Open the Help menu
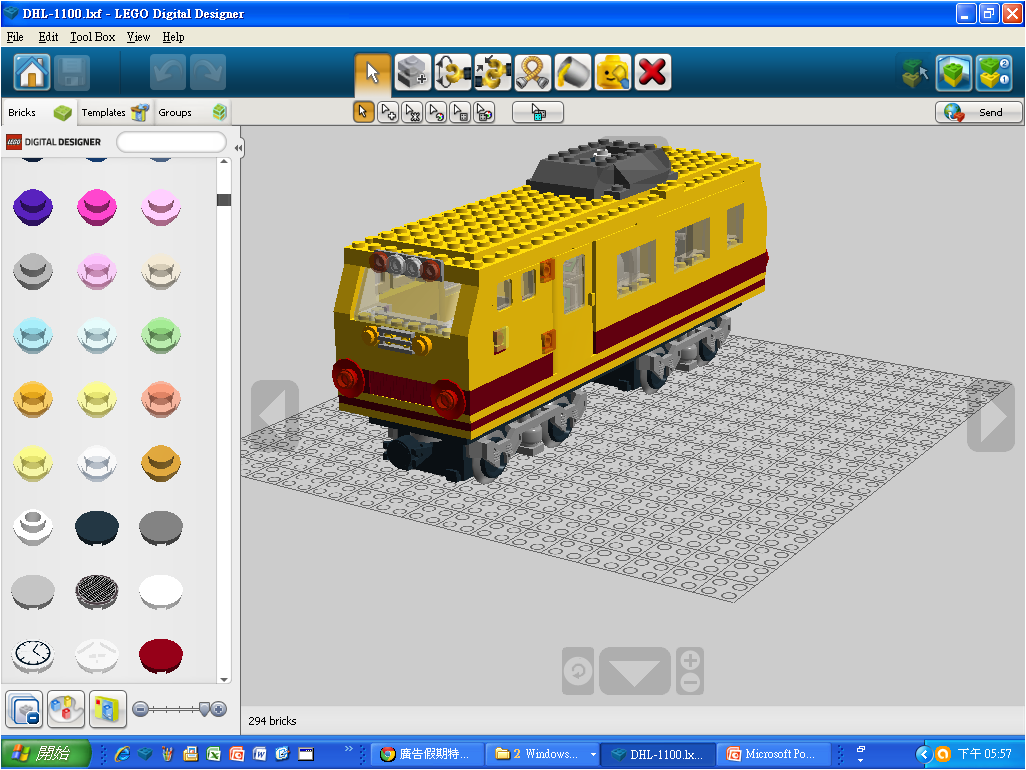1026x770 pixels. (x=173, y=37)
